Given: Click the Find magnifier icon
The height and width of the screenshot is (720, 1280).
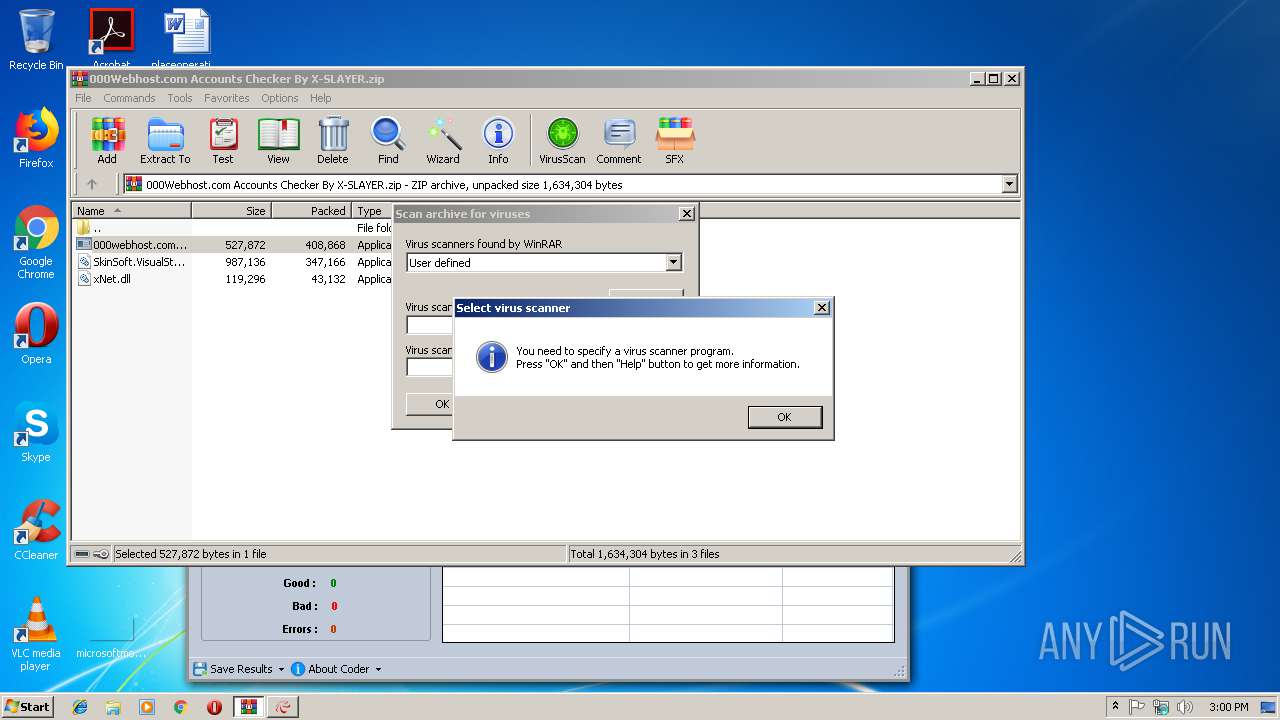Looking at the screenshot, I should coord(388,140).
